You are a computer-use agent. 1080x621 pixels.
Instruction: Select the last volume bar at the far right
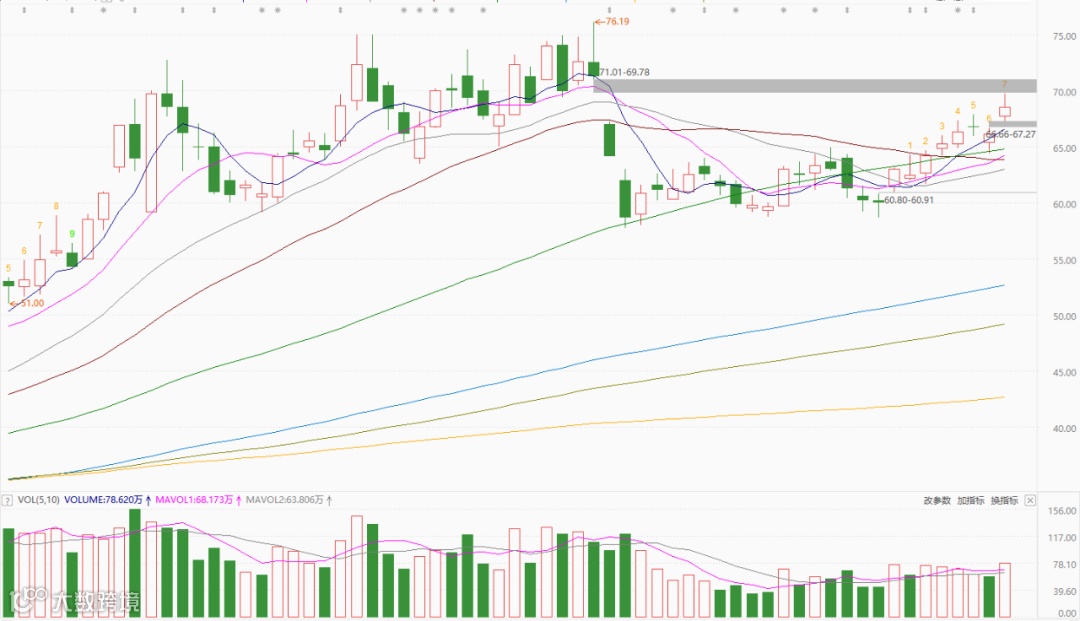tap(1005, 590)
